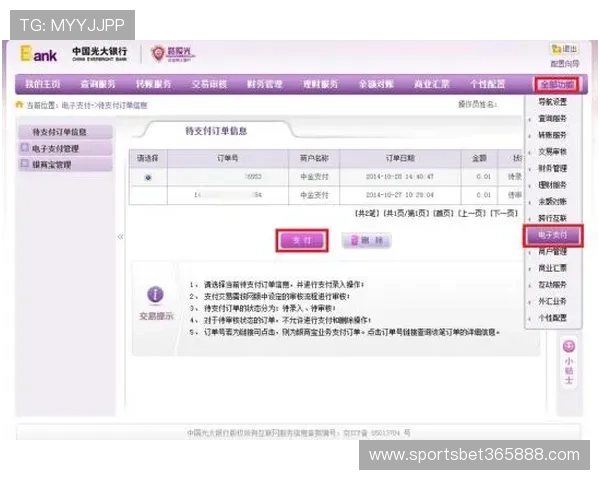Viewport: 600px width, 480px height.
Task: Select the radio button in the first order row
Action: [x=148, y=177]
